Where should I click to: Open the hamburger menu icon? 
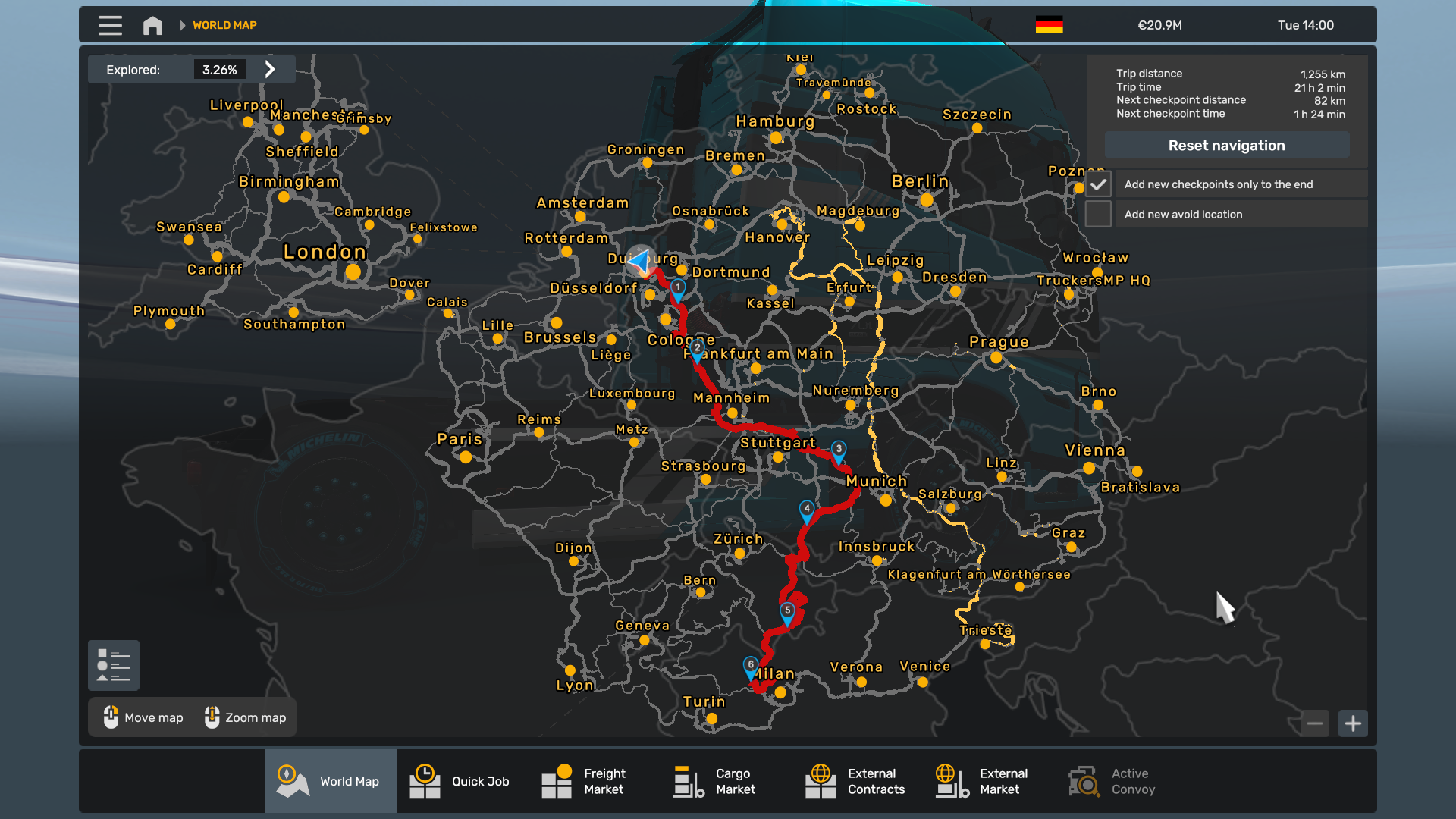point(110,26)
